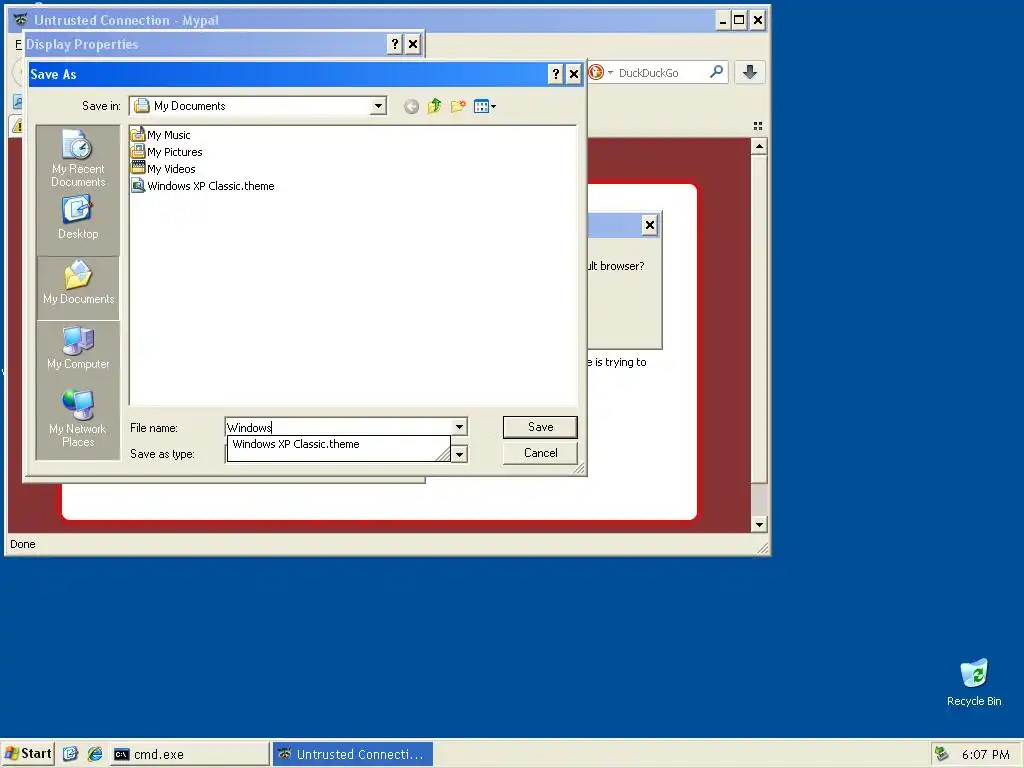The width and height of the screenshot is (1024, 768).
Task: Click Show Desktop quick launch icon
Action: (71, 754)
